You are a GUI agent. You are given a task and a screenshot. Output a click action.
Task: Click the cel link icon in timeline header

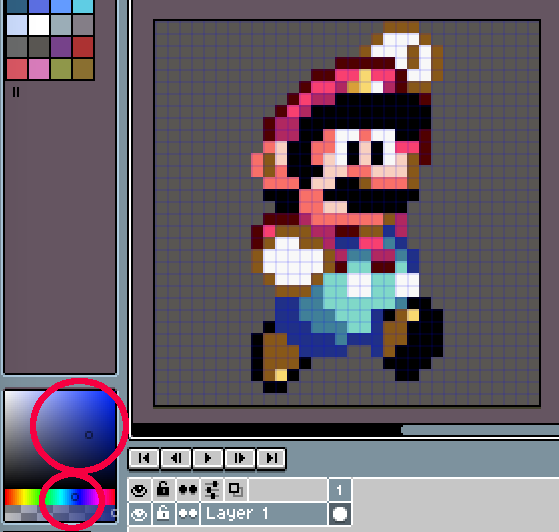[x=236, y=490]
